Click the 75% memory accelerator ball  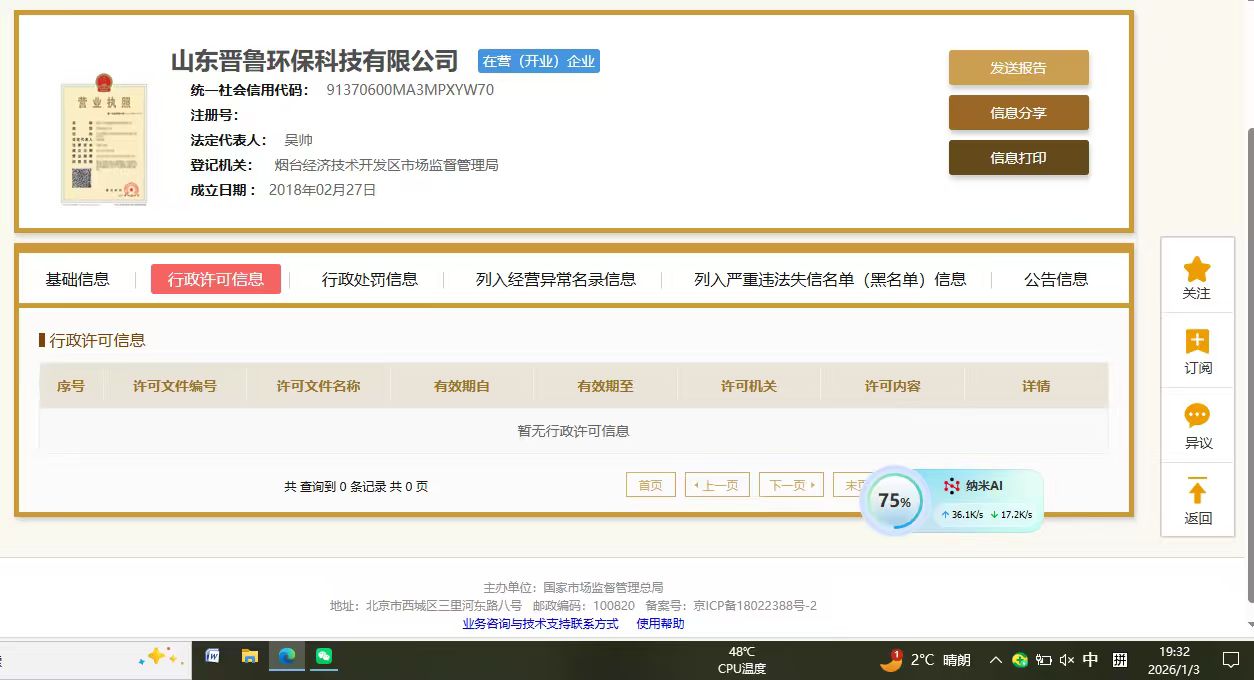(x=894, y=501)
